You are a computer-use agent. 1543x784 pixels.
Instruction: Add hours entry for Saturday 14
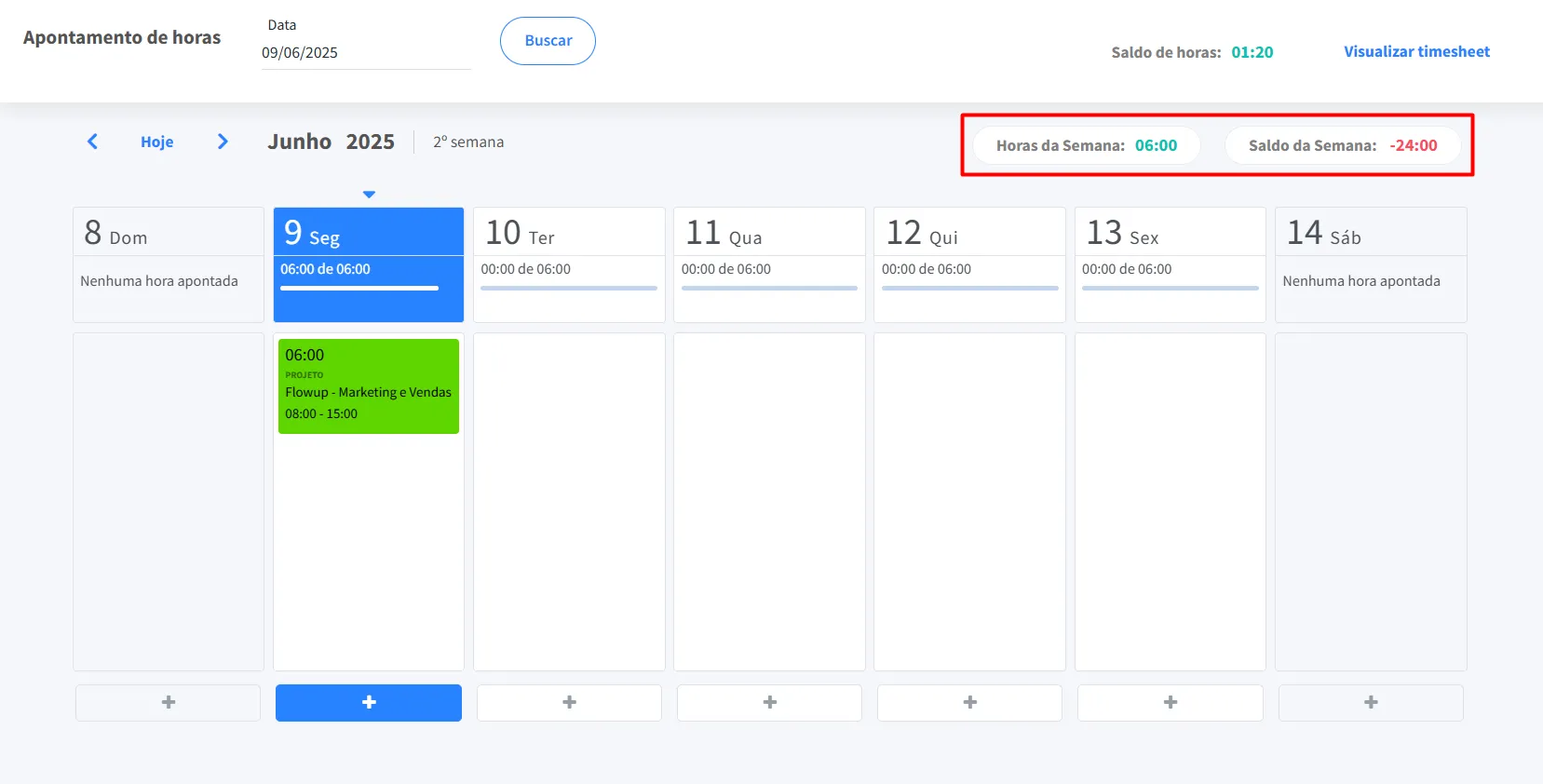click(1370, 703)
